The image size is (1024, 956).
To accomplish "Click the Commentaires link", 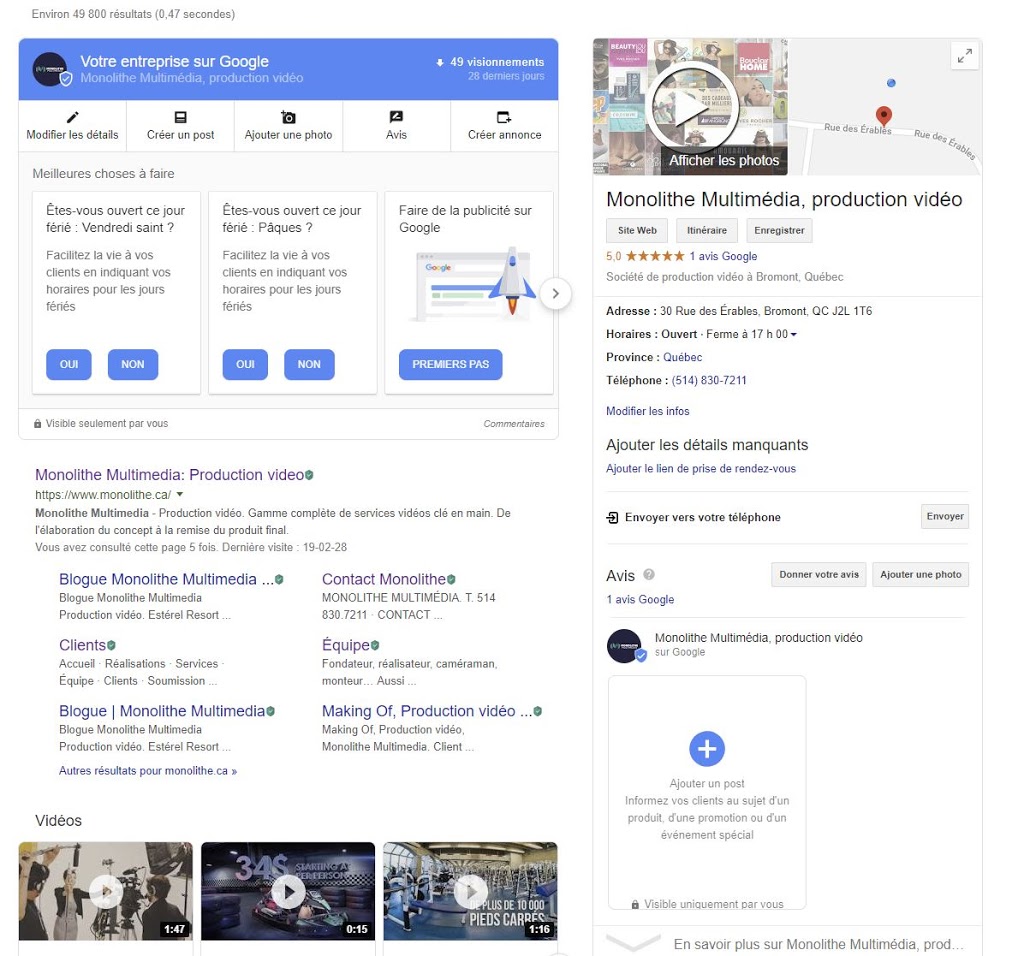I will 514,424.
